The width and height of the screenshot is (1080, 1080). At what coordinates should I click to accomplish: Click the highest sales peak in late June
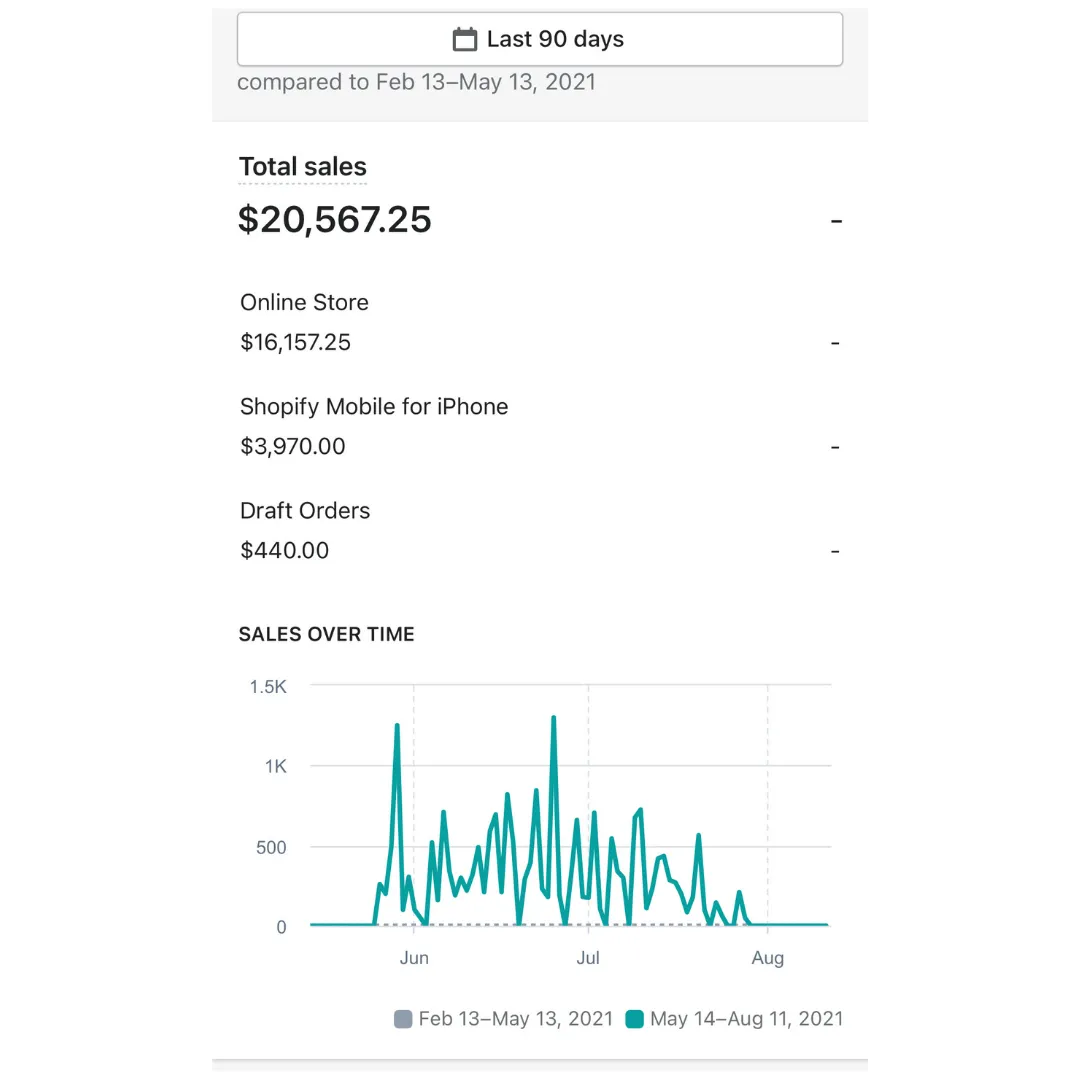pyautogui.click(x=553, y=718)
